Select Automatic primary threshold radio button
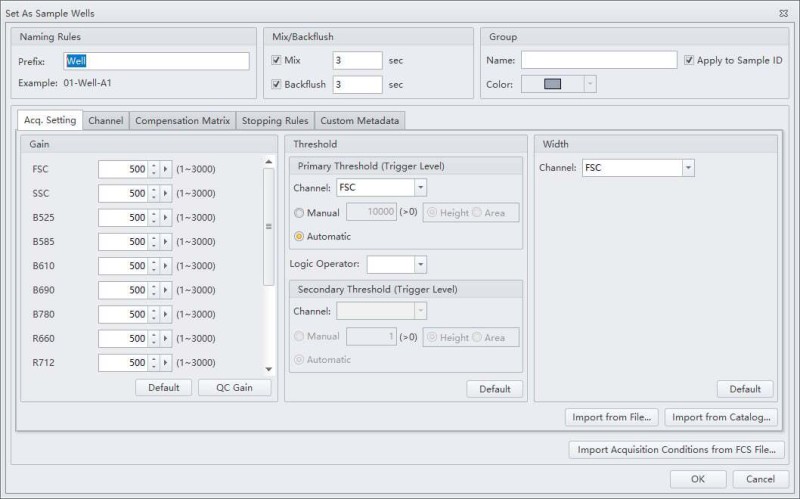 pyautogui.click(x=299, y=236)
